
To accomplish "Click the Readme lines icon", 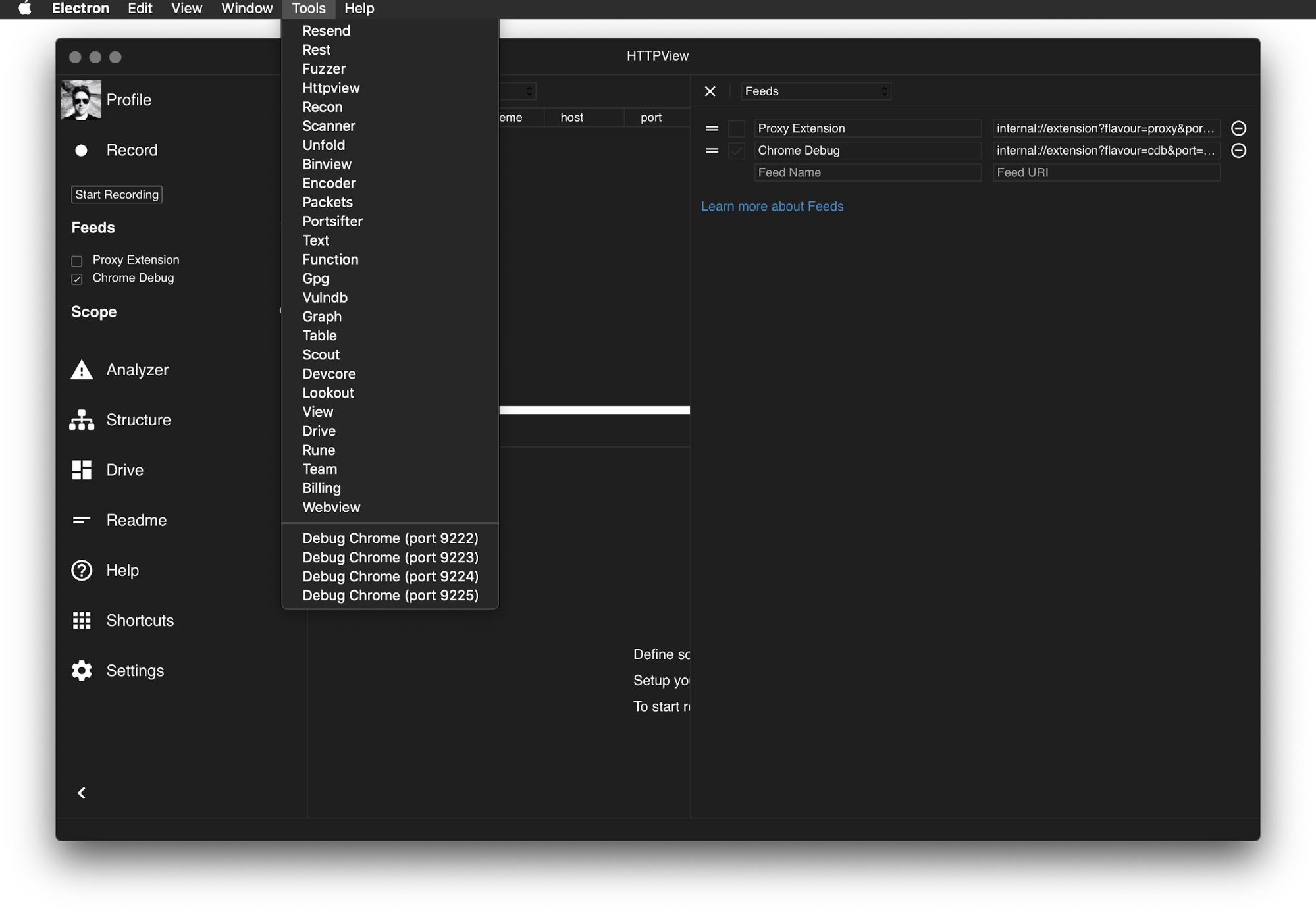I will coord(82,520).
